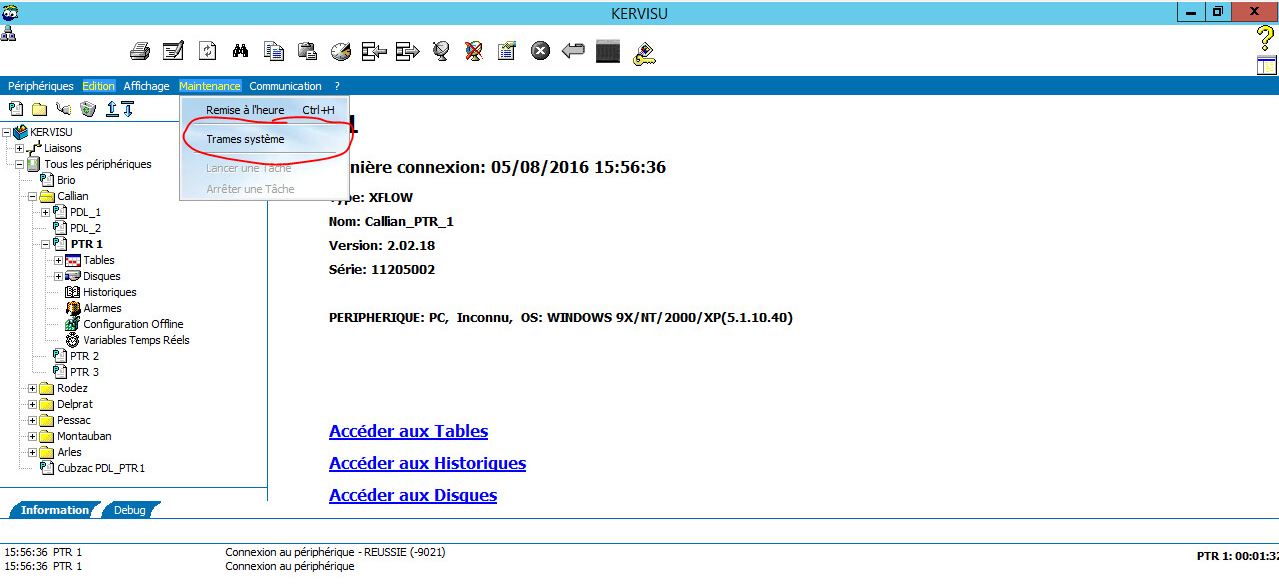Follow the Accéder aux Tables link
Viewport: 1279px width, 584px height.
click(408, 431)
